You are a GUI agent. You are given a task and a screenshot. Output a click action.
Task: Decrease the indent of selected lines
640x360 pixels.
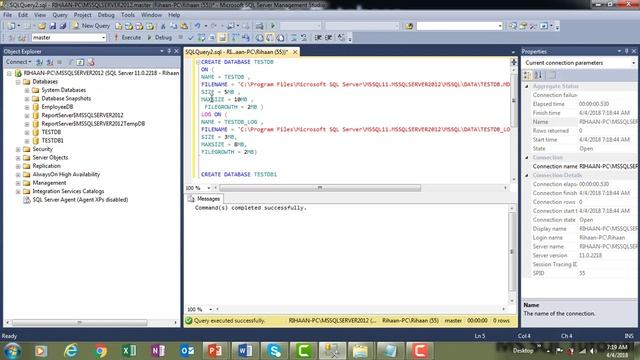(x=318, y=38)
